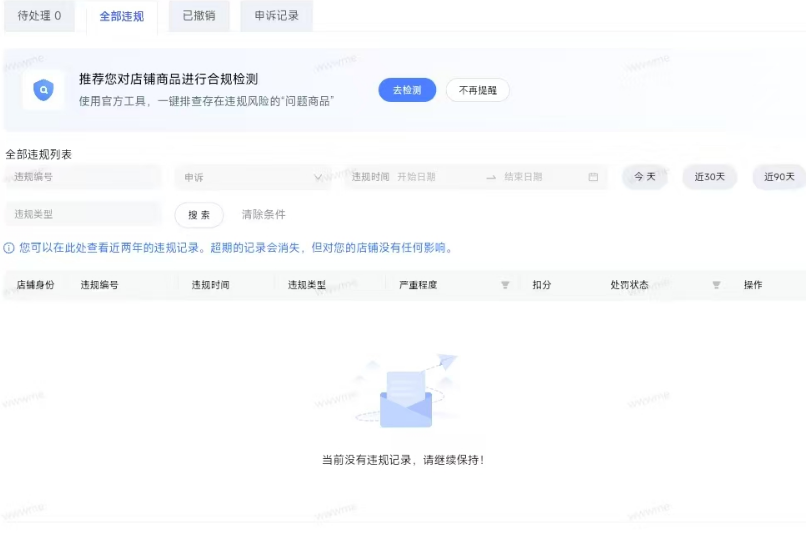Switch to the 已撤销 tab
The width and height of the screenshot is (806, 542).
198,16
